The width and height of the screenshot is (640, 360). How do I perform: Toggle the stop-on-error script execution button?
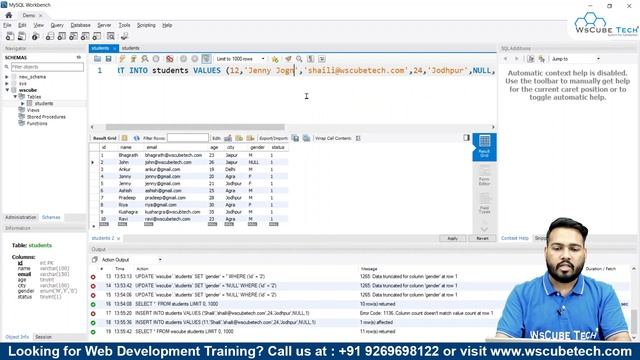[x=170, y=59]
